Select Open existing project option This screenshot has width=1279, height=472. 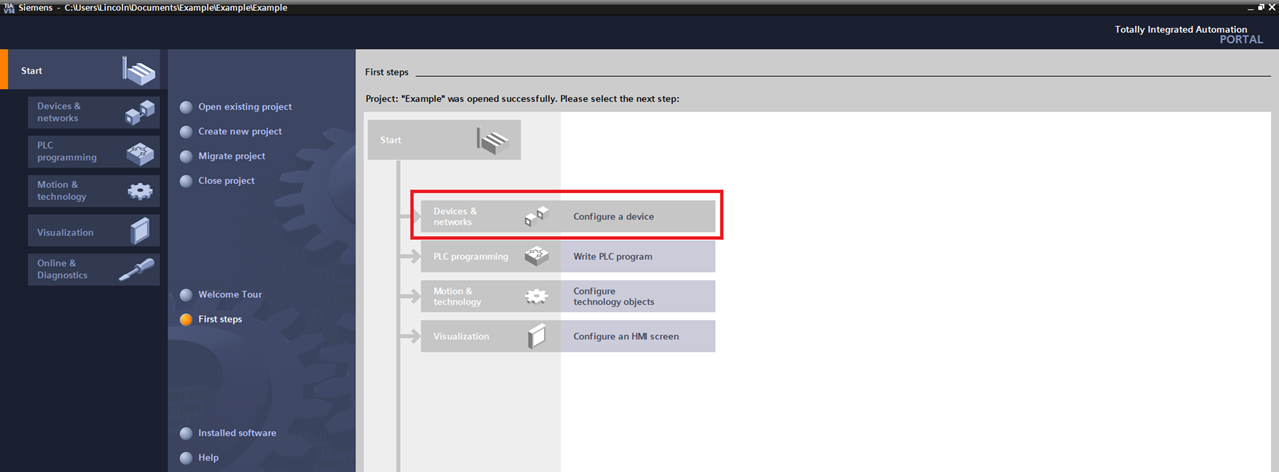[245, 107]
